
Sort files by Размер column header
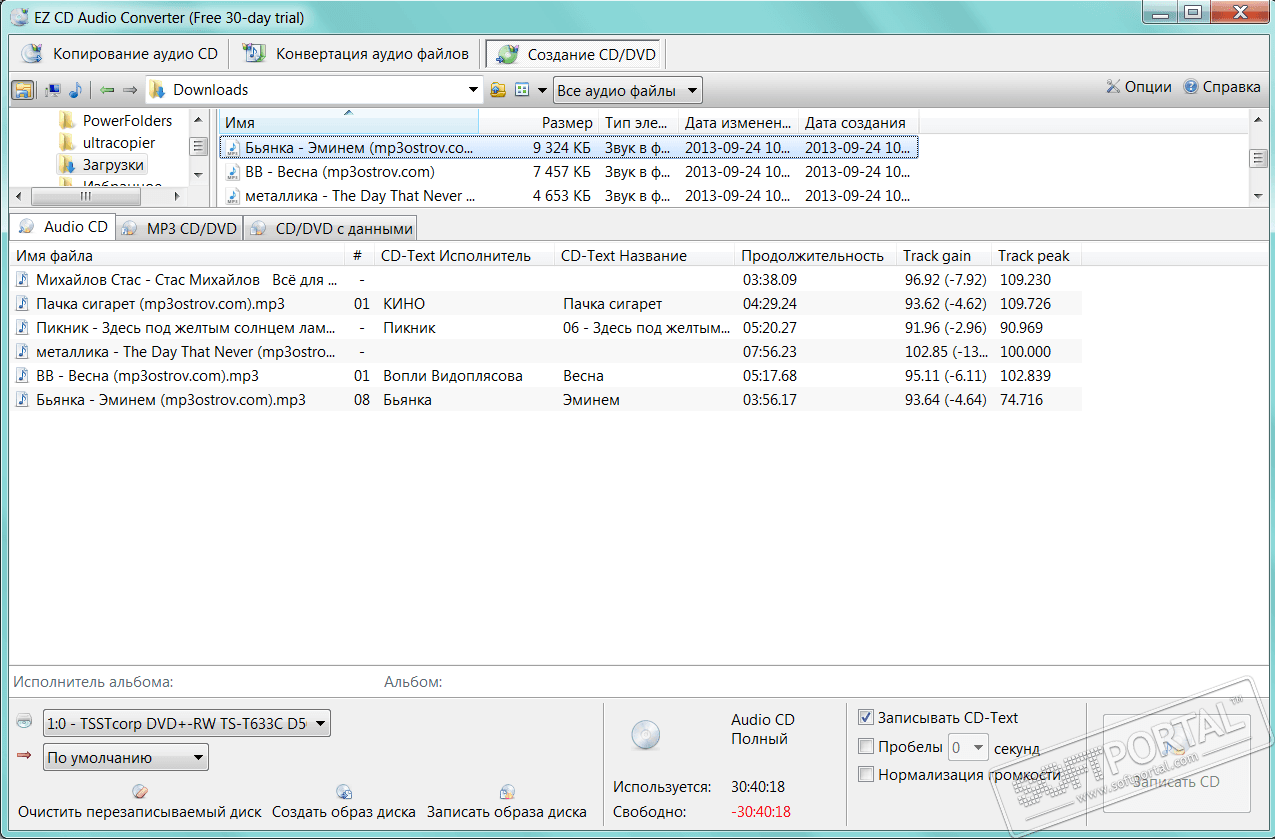pos(538,123)
